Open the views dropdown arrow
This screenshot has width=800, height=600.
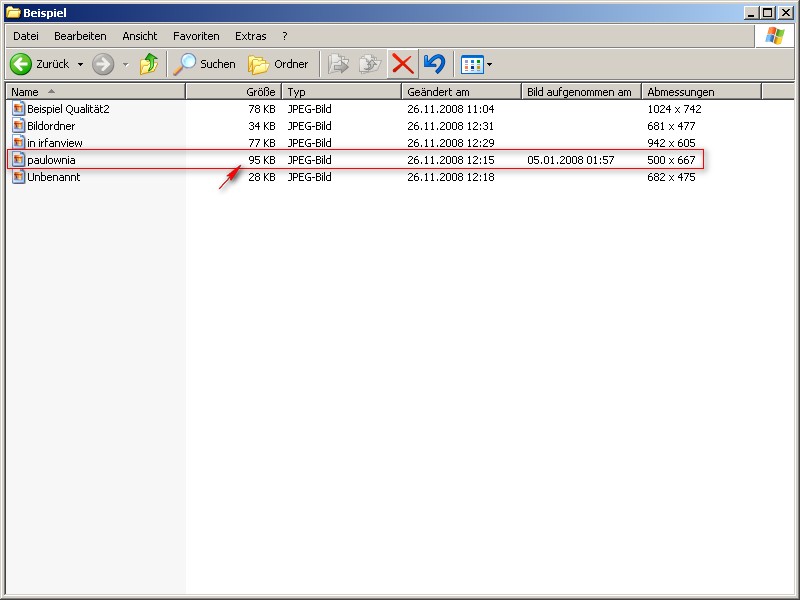coord(489,64)
